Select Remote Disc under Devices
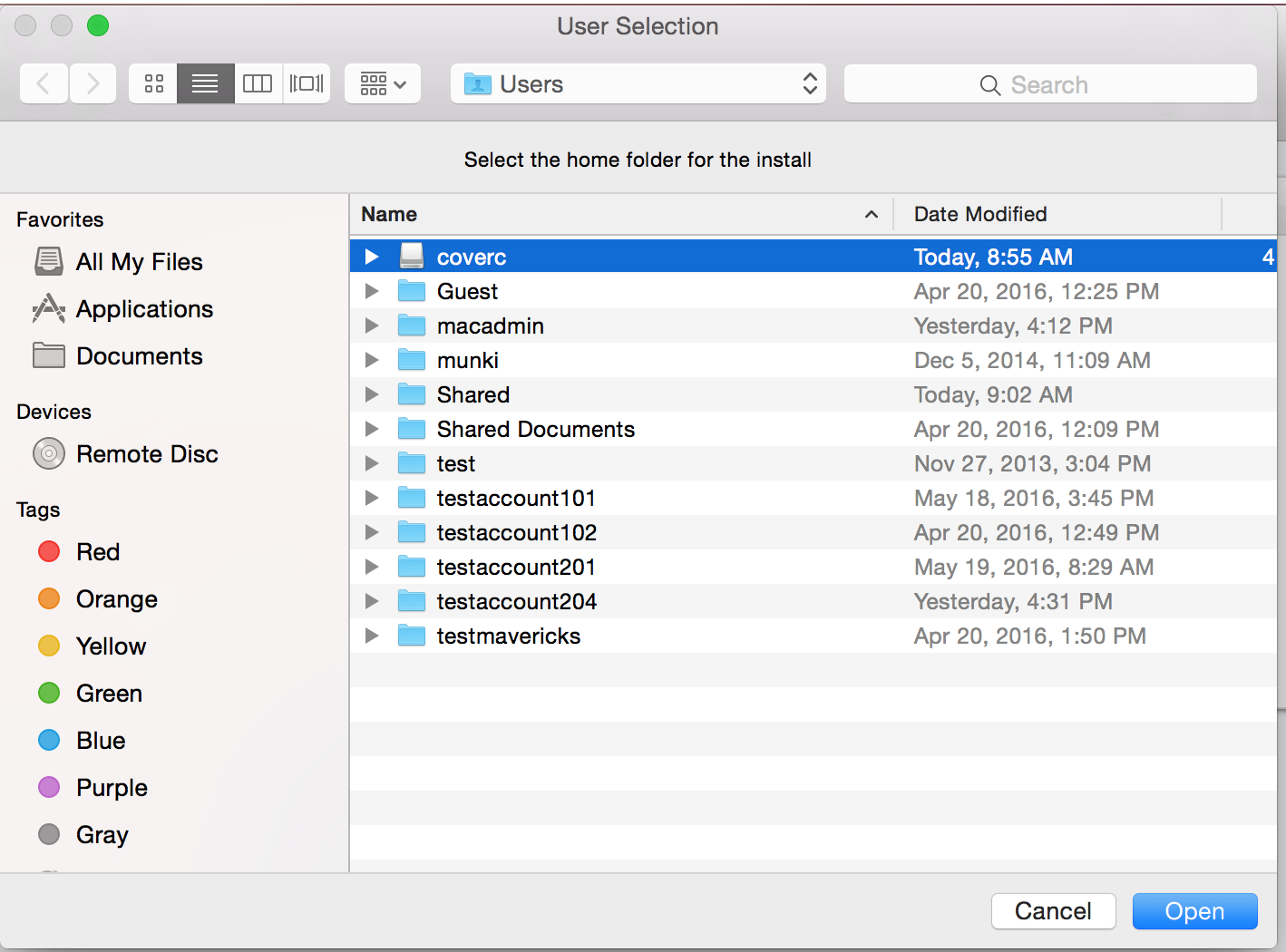Viewport: 1286px width, 952px height. point(146,454)
